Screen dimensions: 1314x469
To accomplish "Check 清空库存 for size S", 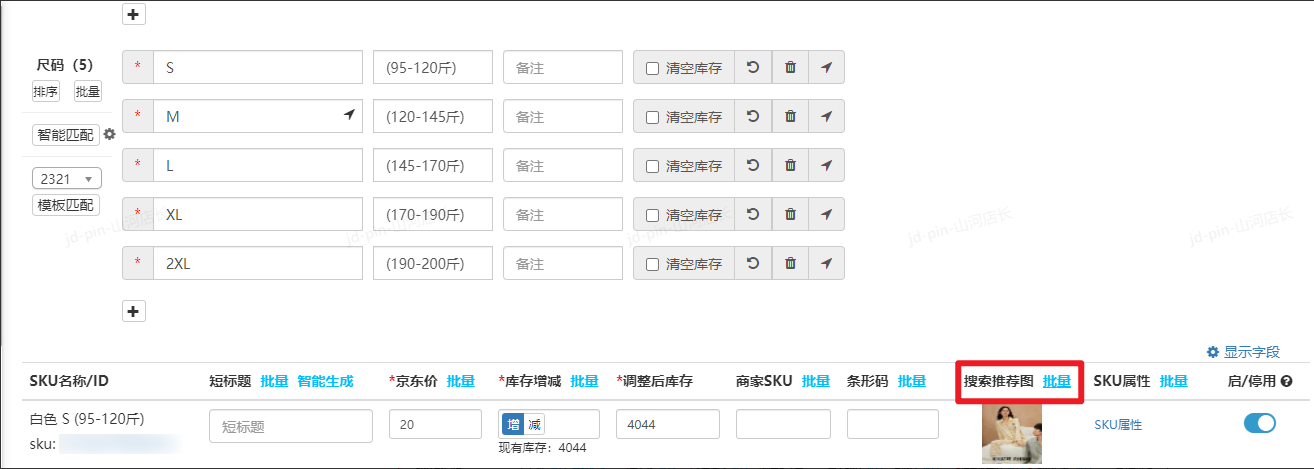I will point(653,69).
